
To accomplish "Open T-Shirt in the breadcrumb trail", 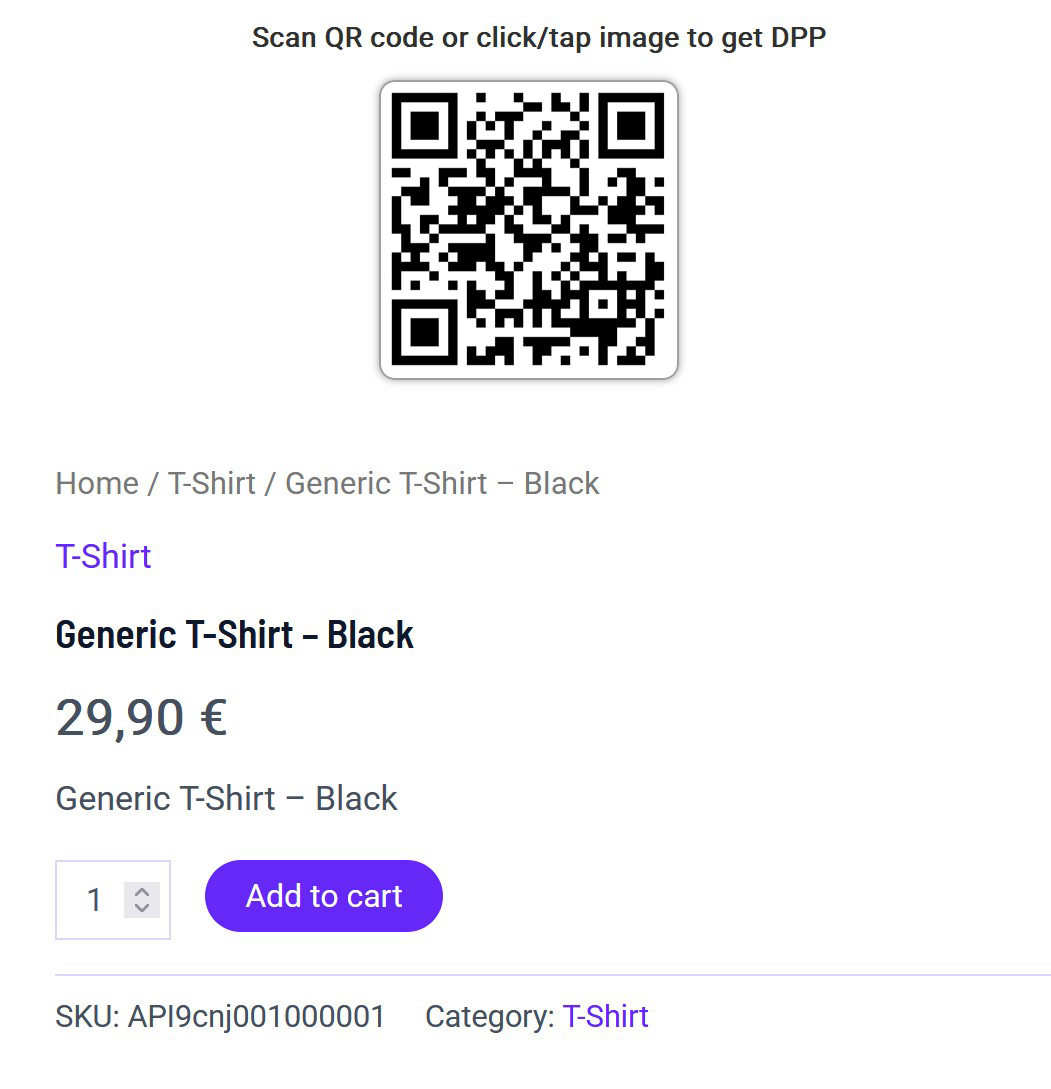I will (211, 483).
